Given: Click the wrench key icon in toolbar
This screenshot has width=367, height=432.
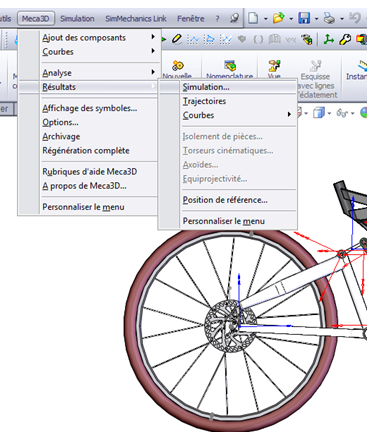Looking at the screenshot, I should click(345, 39).
